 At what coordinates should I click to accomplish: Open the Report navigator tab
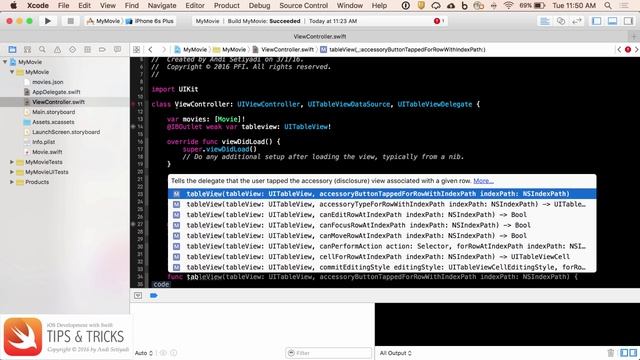(117, 49)
